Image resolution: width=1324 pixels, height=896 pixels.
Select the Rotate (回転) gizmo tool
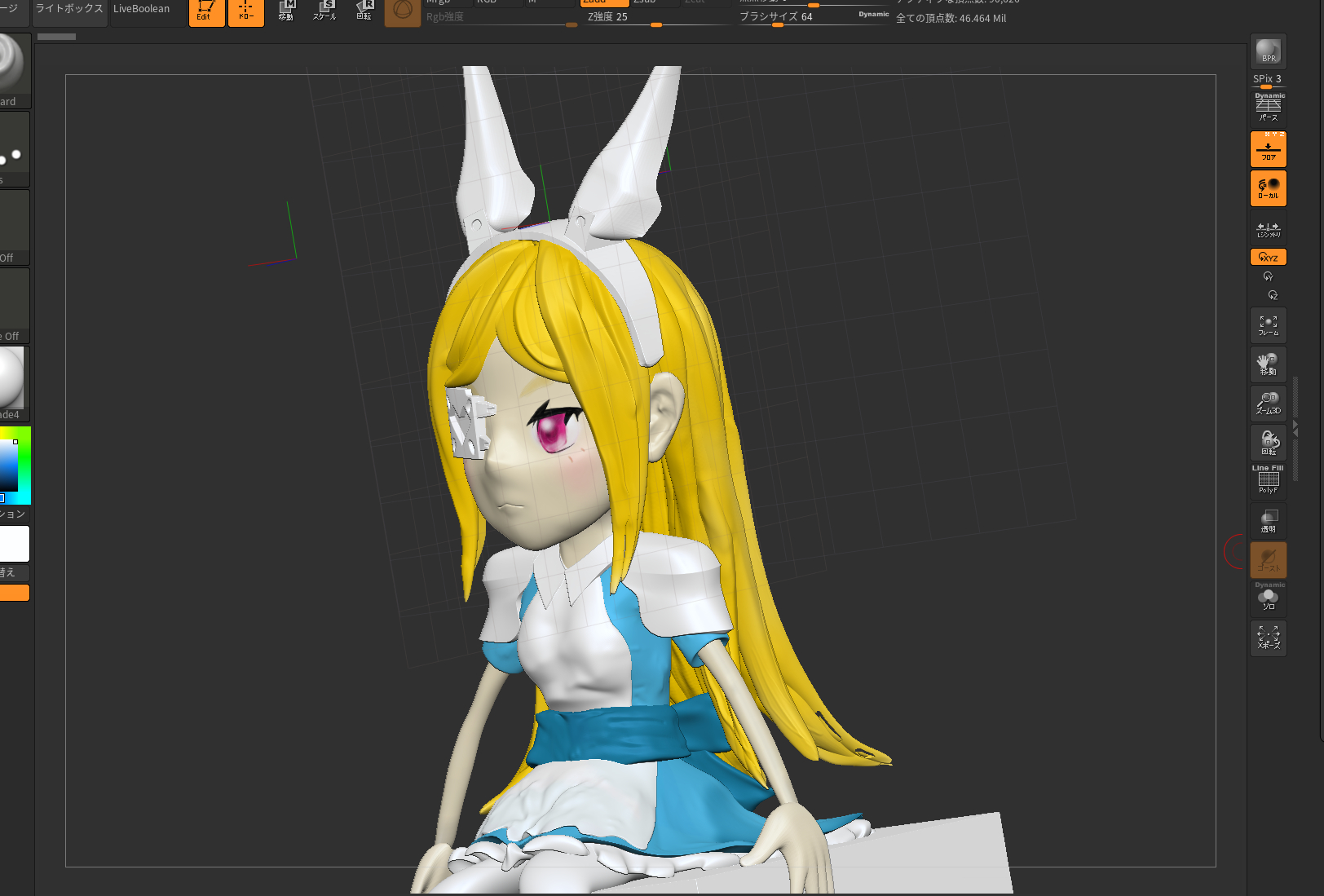[364, 11]
